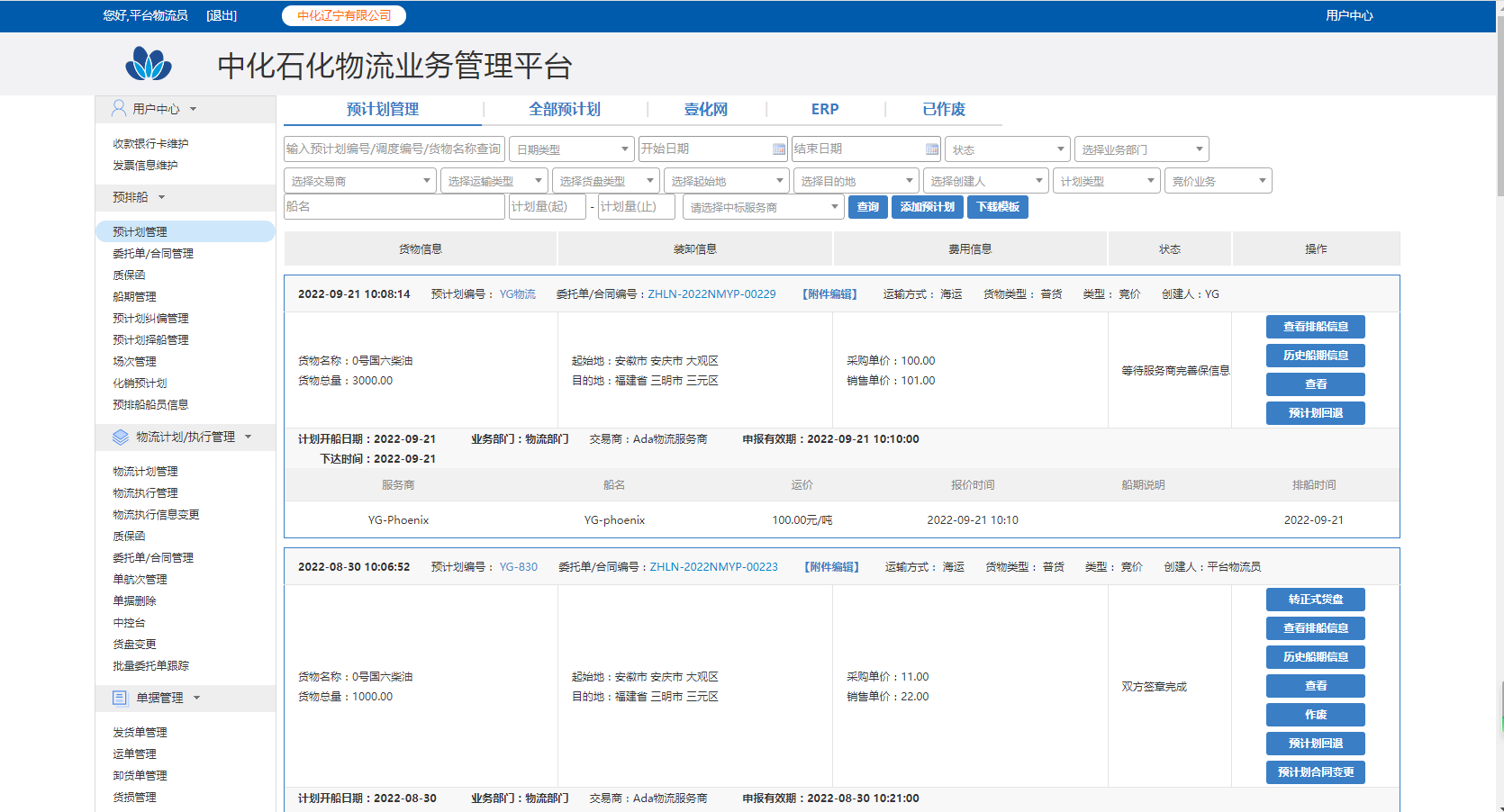The image size is (1504, 812).
Task: Open 批量委托单跟踪 in sidebar
Action: pyautogui.click(x=150, y=666)
